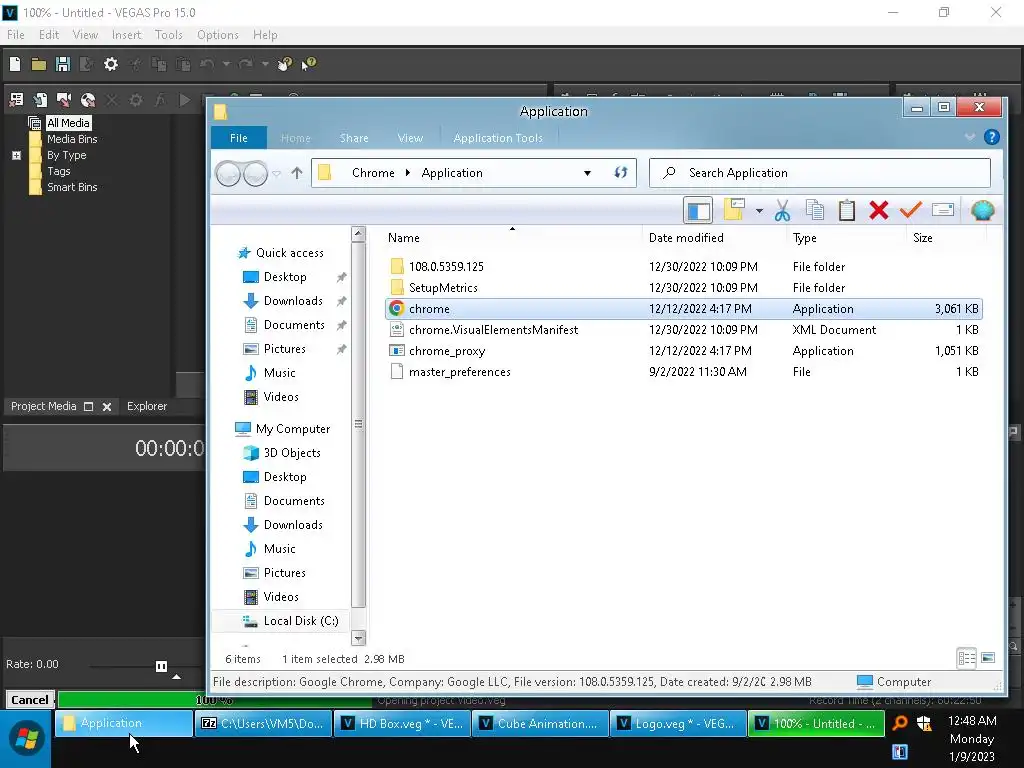Click the Forward navigation button in Explorer
Screen dimensions: 1024x768
coord(255,174)
